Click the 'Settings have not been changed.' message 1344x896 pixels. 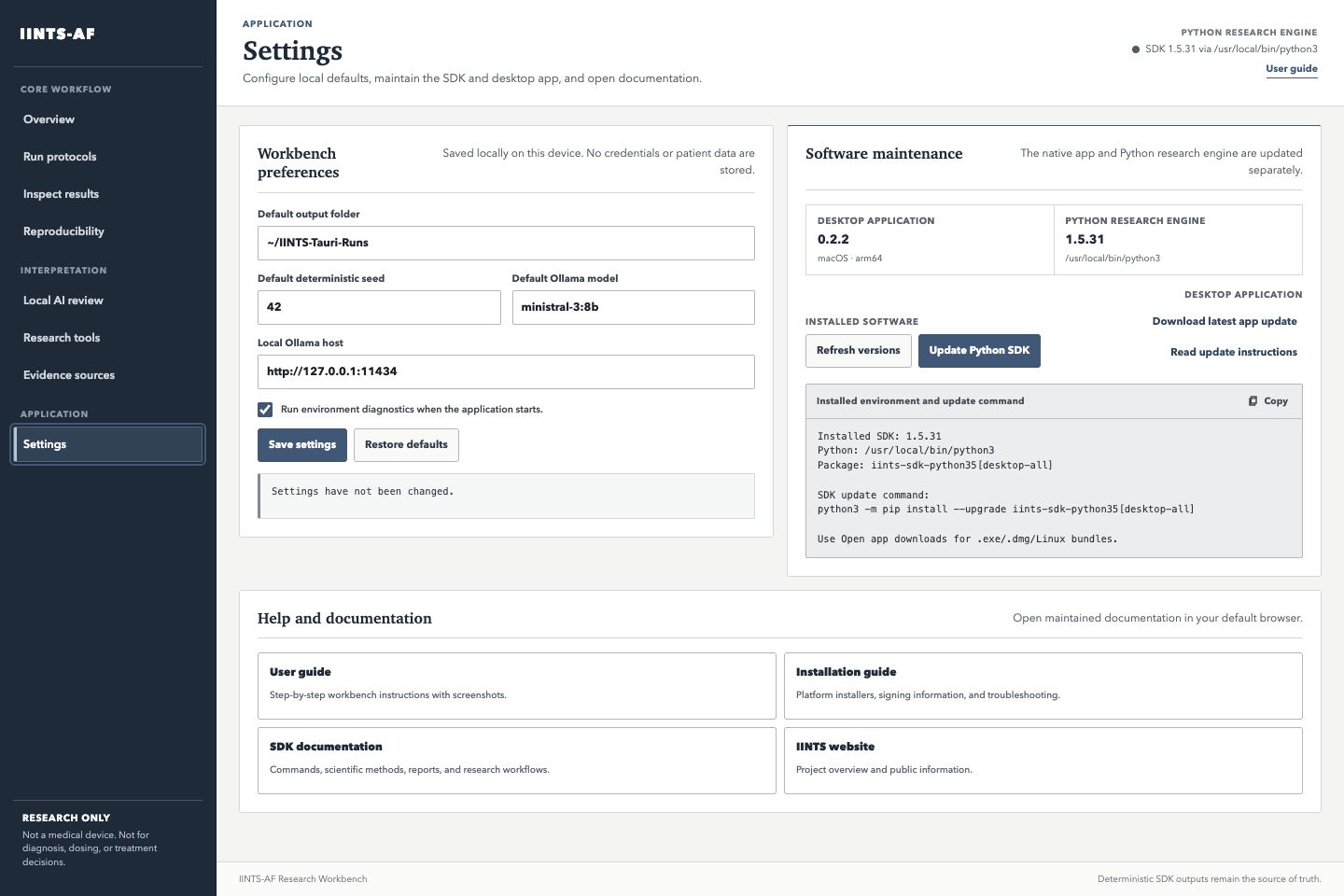point(362,492)
